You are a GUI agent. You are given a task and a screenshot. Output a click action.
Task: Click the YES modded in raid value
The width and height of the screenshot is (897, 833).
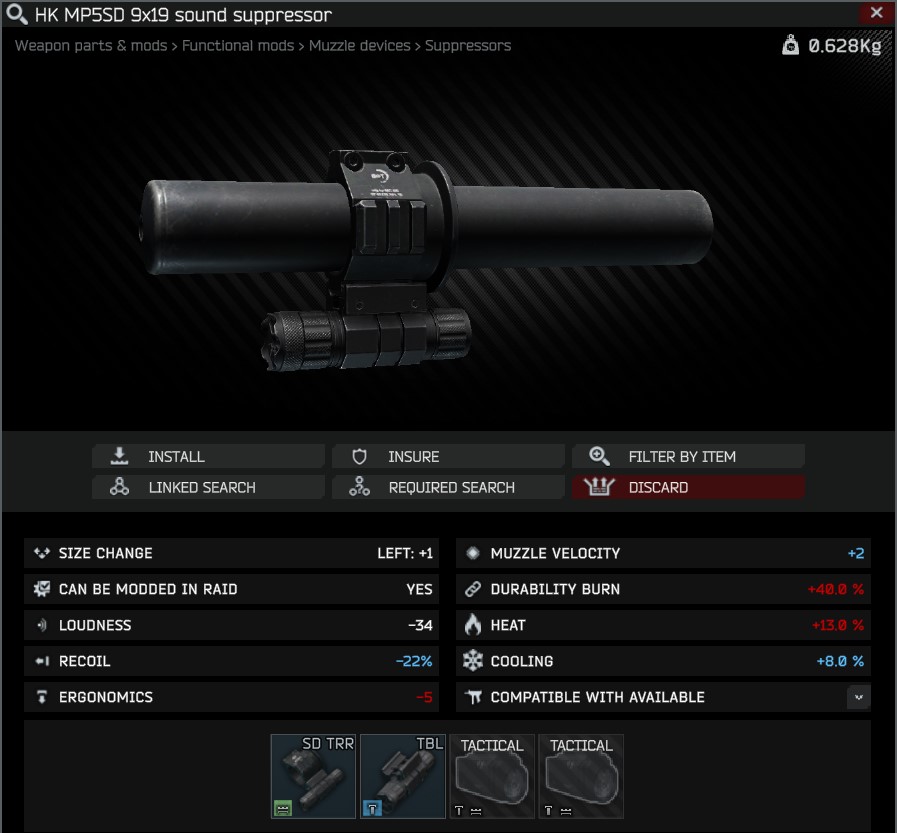[419, 589]
